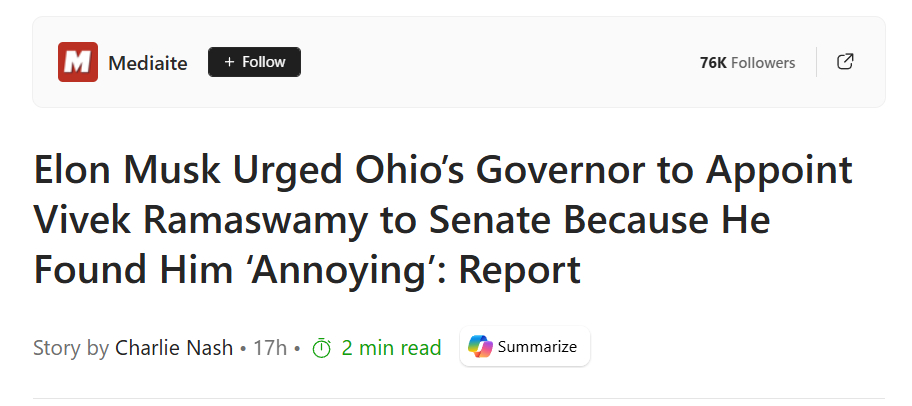
Task: Click the plus icon on Follow
Action: [x=229, y=62]
